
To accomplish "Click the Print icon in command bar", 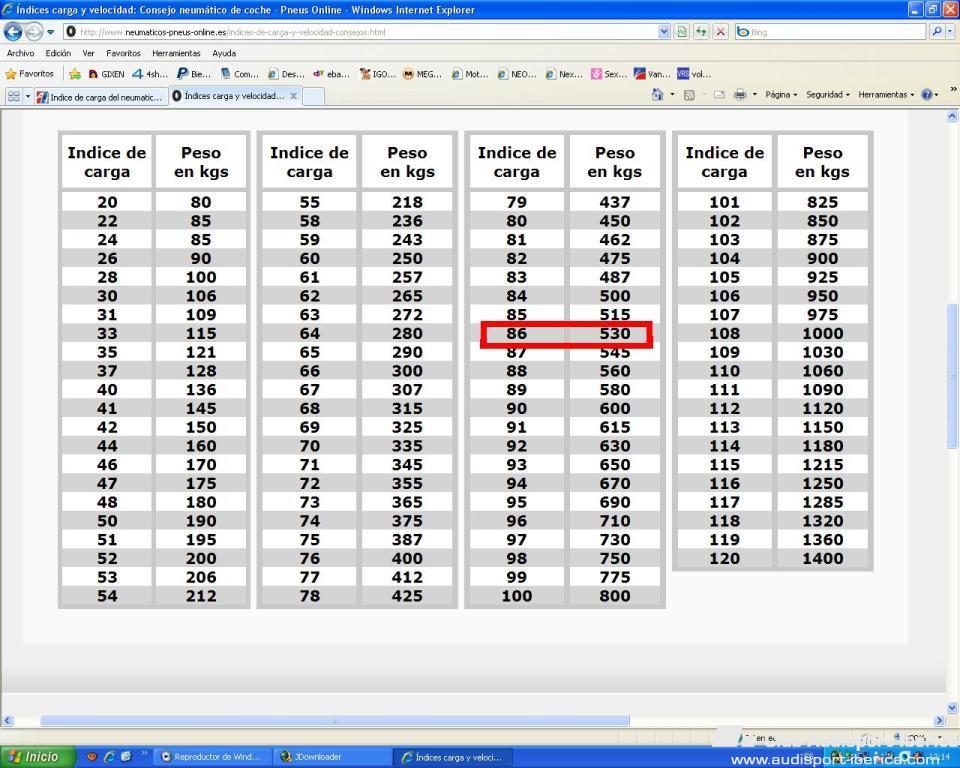I will pos(740,95).
